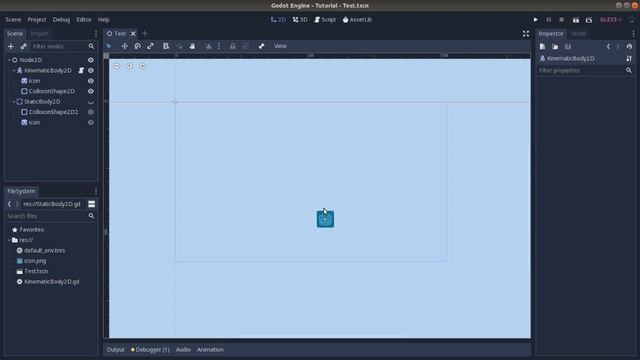Play the project

536,20
